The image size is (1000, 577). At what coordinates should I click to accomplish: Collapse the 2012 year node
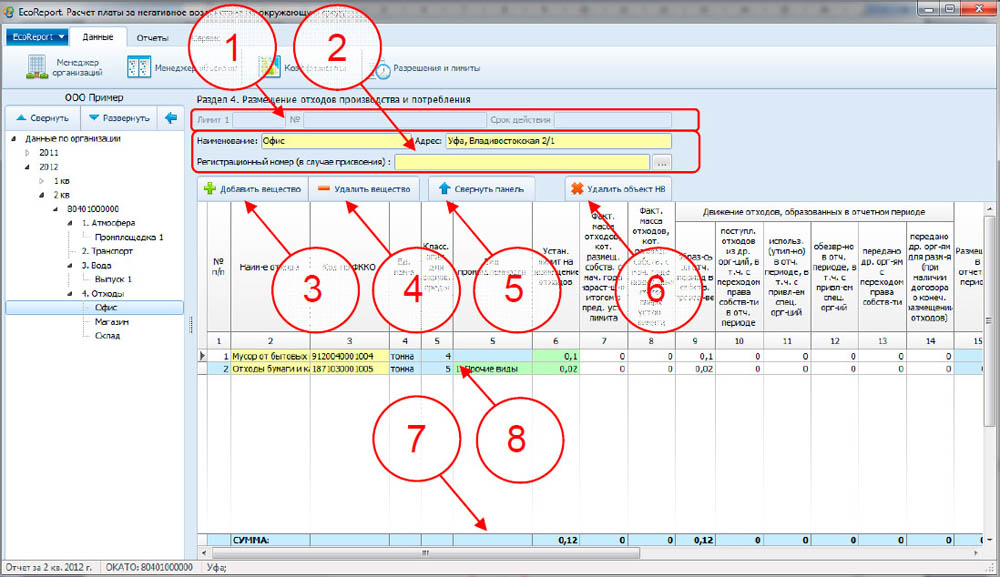pyautogui.click(x=27, y=167)
